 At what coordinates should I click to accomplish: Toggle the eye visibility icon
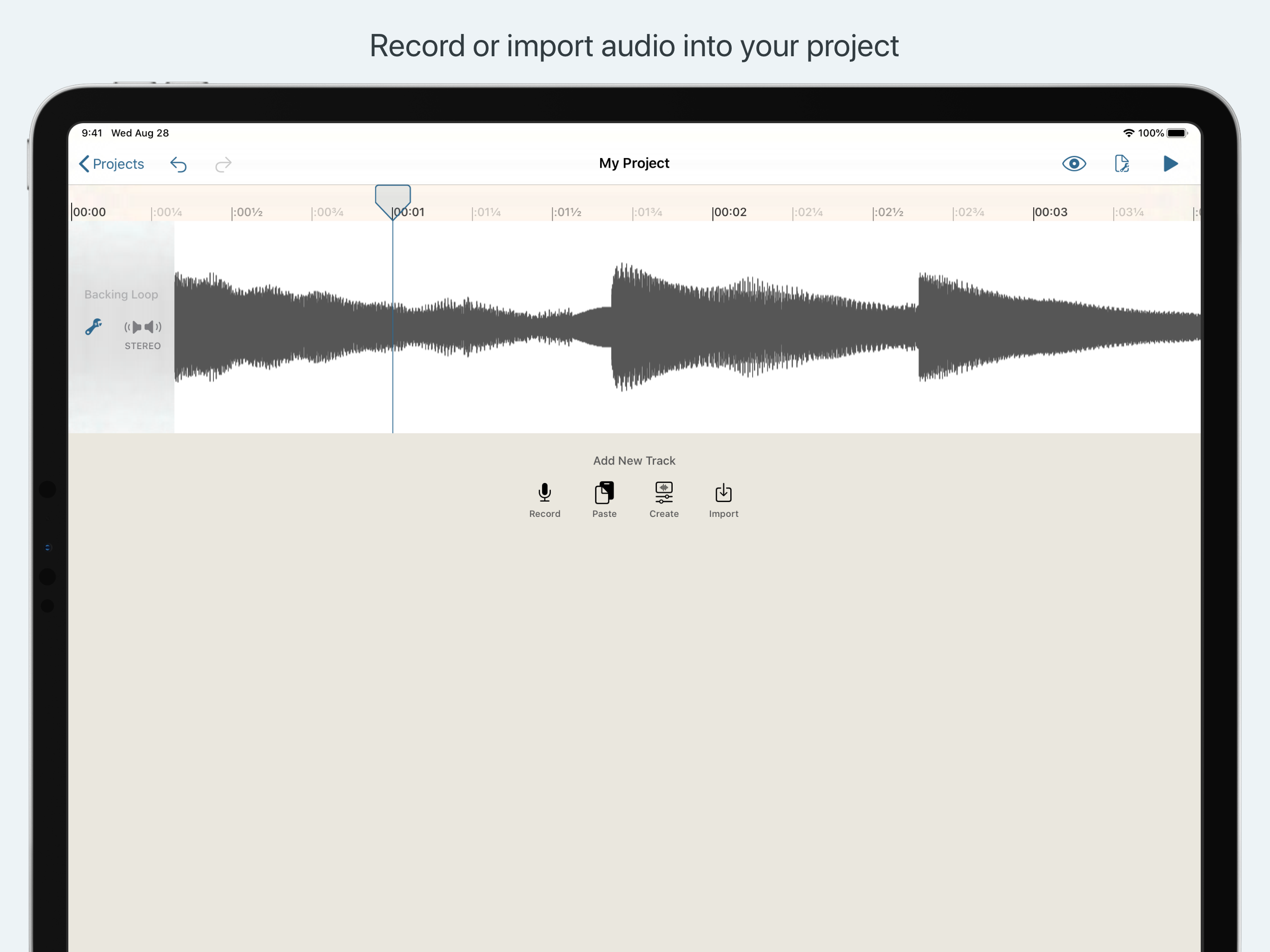click(1074, 164)
